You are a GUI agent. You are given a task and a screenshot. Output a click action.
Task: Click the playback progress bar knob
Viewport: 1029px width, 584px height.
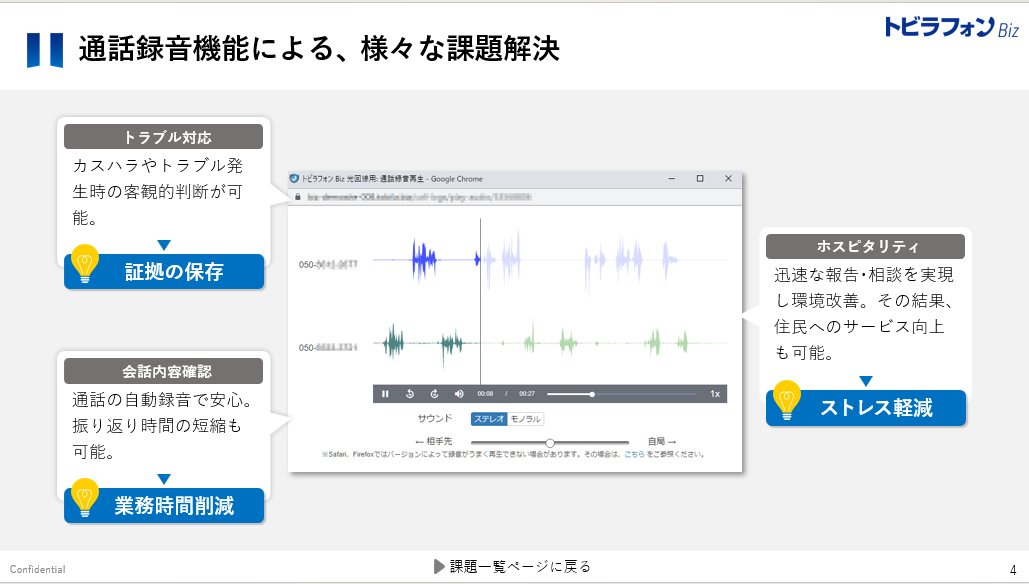tap(592, 394)
